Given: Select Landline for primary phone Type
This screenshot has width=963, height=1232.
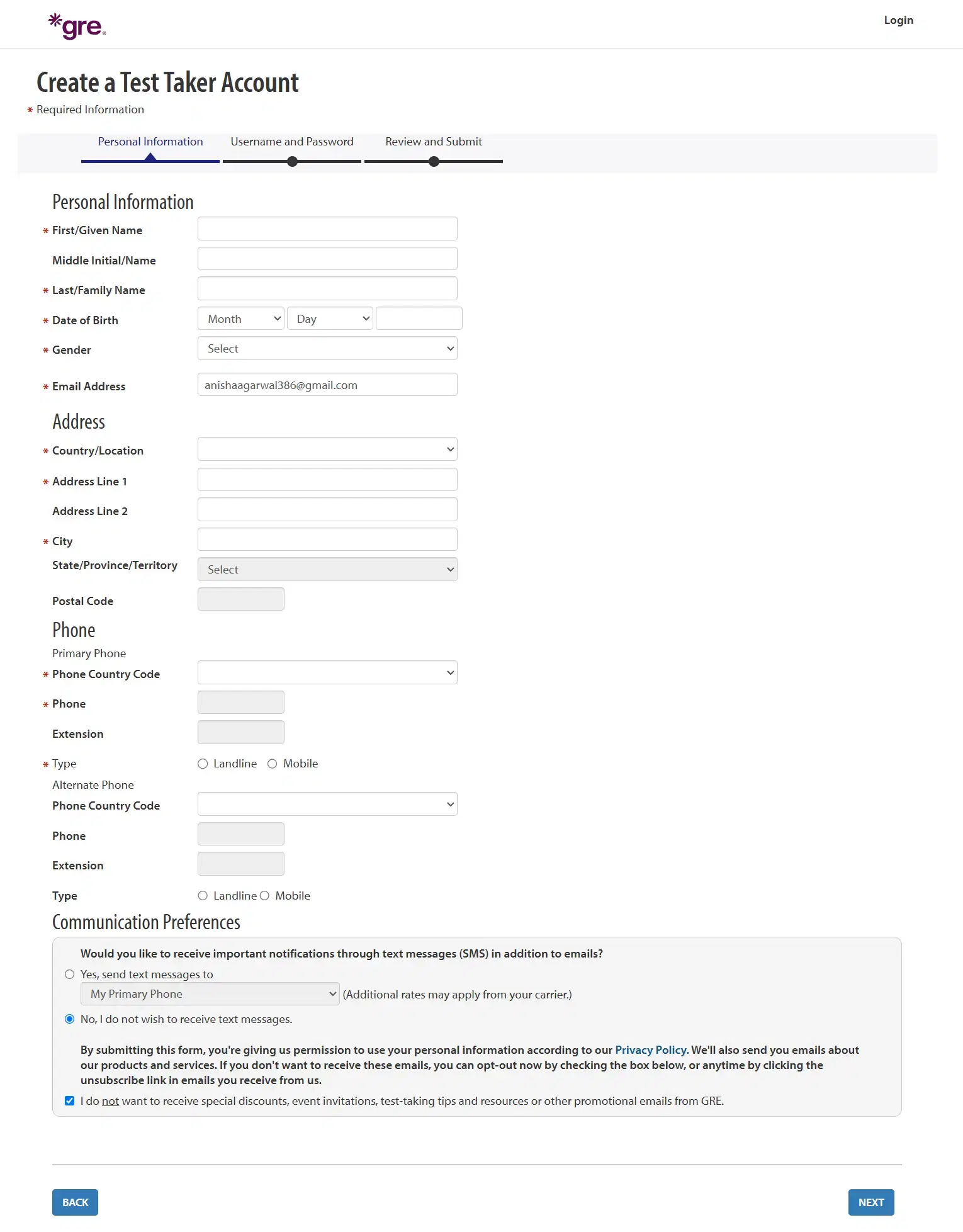Looking at the screenshot, I should (203, 763).
